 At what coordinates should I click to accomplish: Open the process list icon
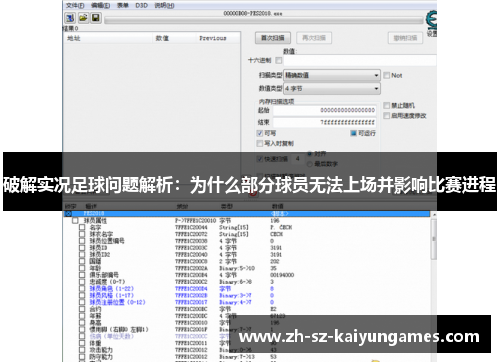coord(70,18)
